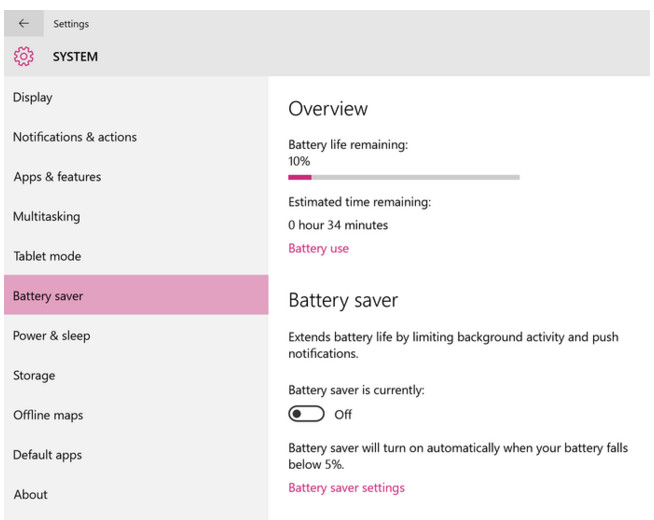Click the battery life remaining progress bar
This screenshot has width=654, height=520.
click(404, 177)
